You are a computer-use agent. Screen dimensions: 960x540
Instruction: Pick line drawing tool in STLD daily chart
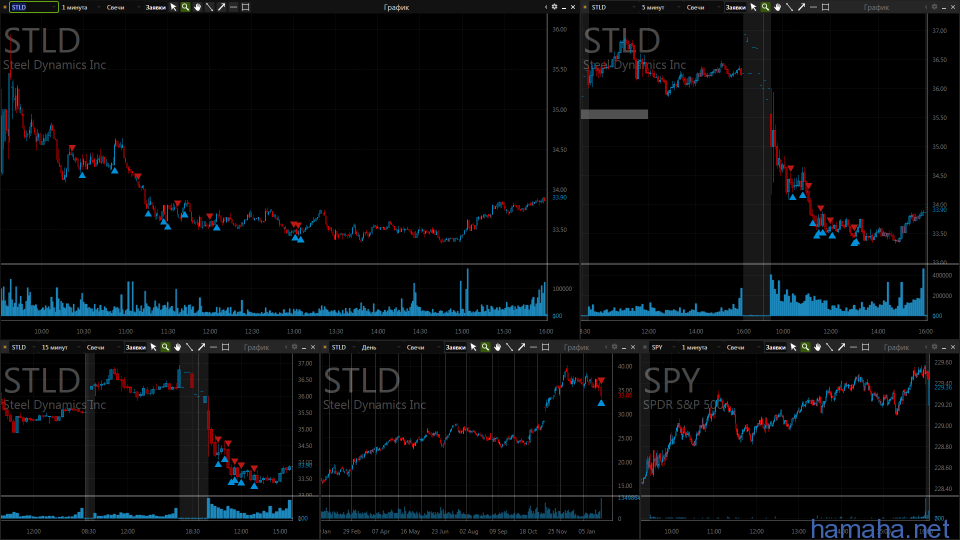509,347
